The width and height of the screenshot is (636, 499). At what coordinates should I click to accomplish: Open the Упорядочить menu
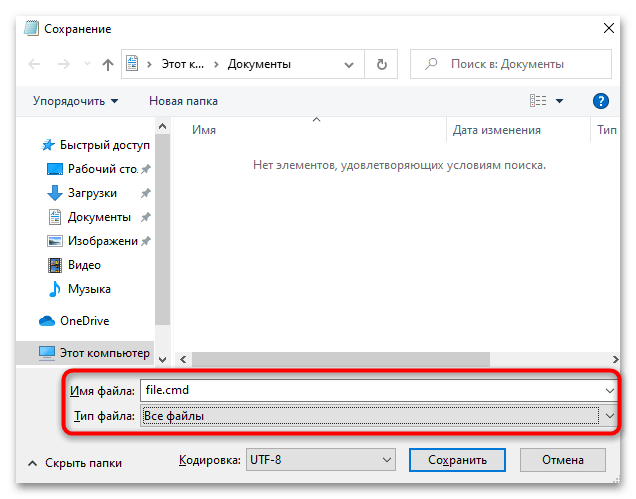pos(76,101)
